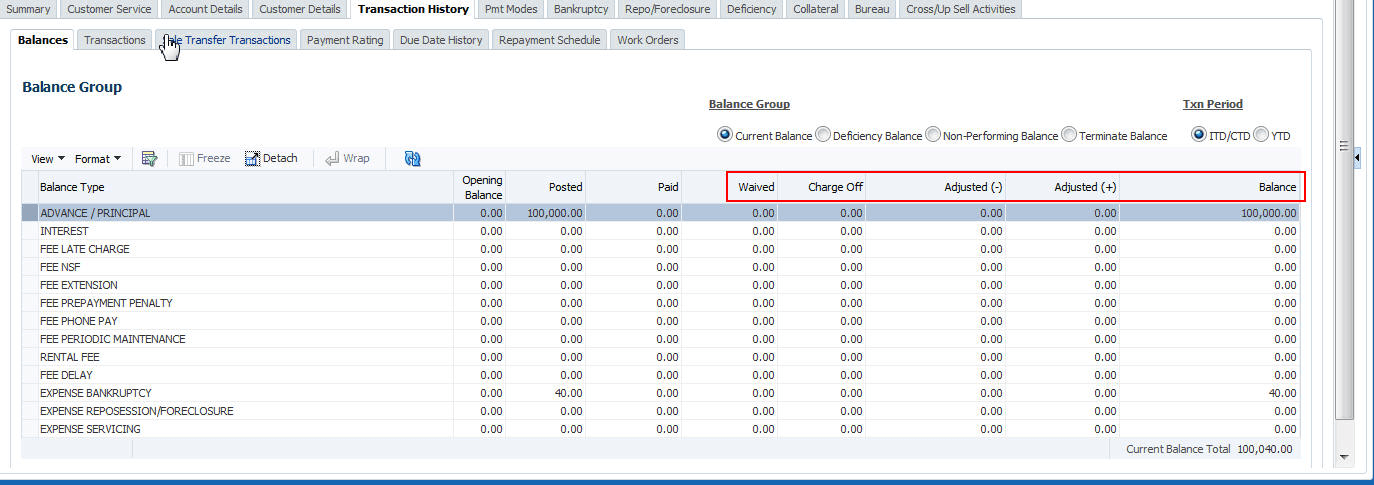Open the Account Details tab
1374x485 pixels.
(x=205, y=9)
